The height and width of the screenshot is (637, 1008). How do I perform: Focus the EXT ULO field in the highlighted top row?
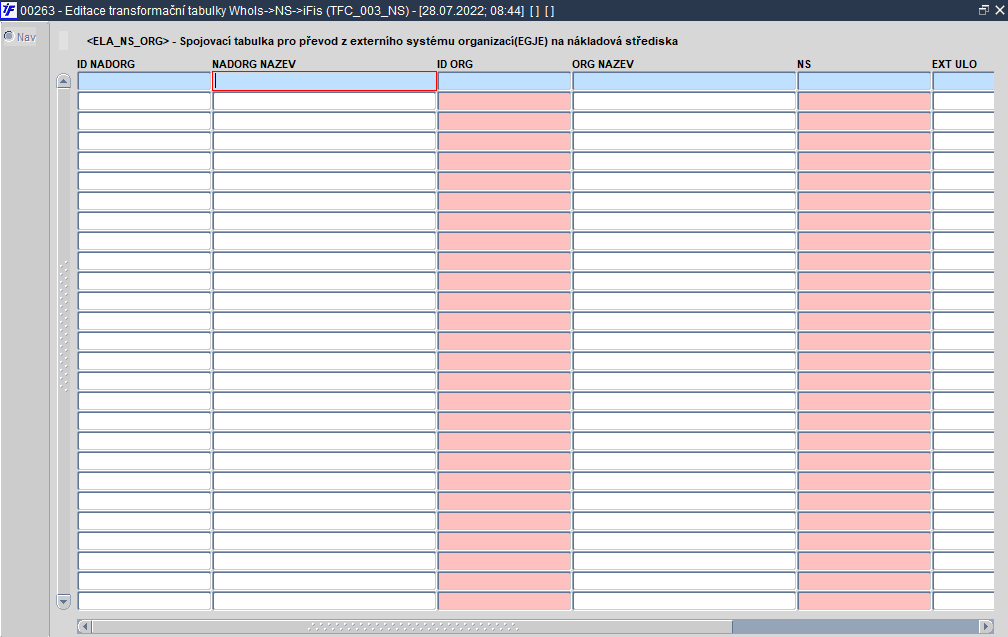[x=964, y=81]
